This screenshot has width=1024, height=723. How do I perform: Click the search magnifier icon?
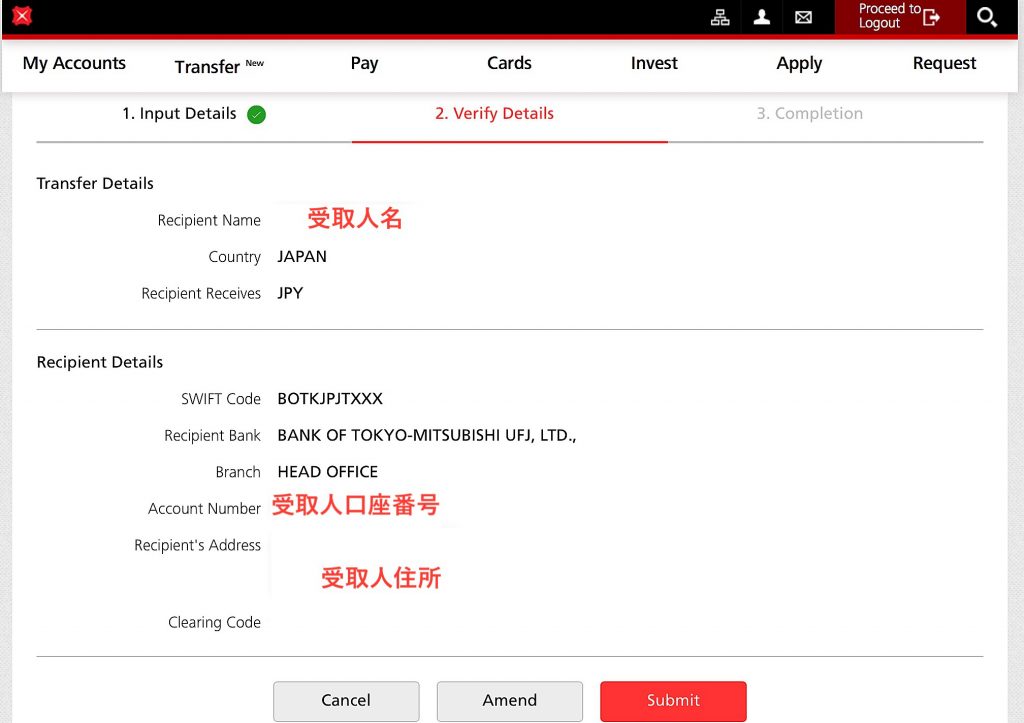click(986, 17)
